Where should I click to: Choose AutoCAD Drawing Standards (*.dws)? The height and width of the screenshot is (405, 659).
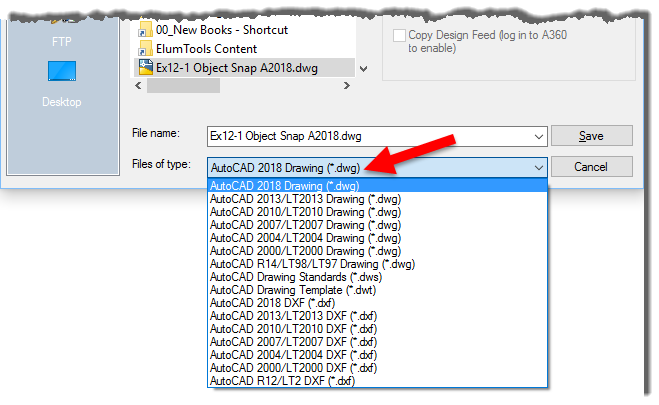pos(377,277)
